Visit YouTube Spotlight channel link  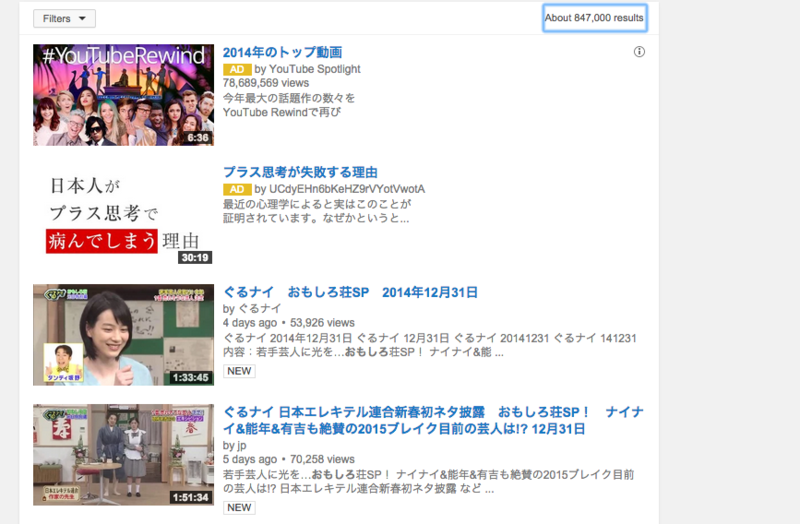pyautogui.click(x=314, y=69)
